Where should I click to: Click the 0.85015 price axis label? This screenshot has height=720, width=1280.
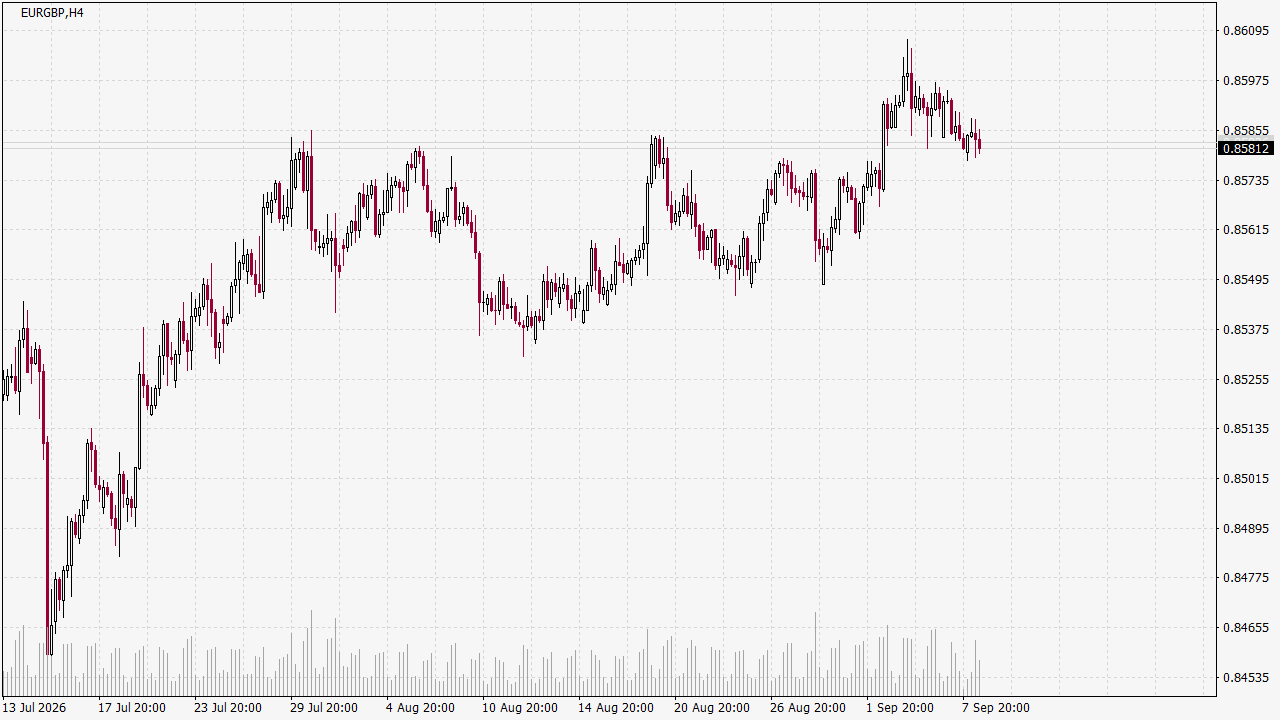(1245, 479)
